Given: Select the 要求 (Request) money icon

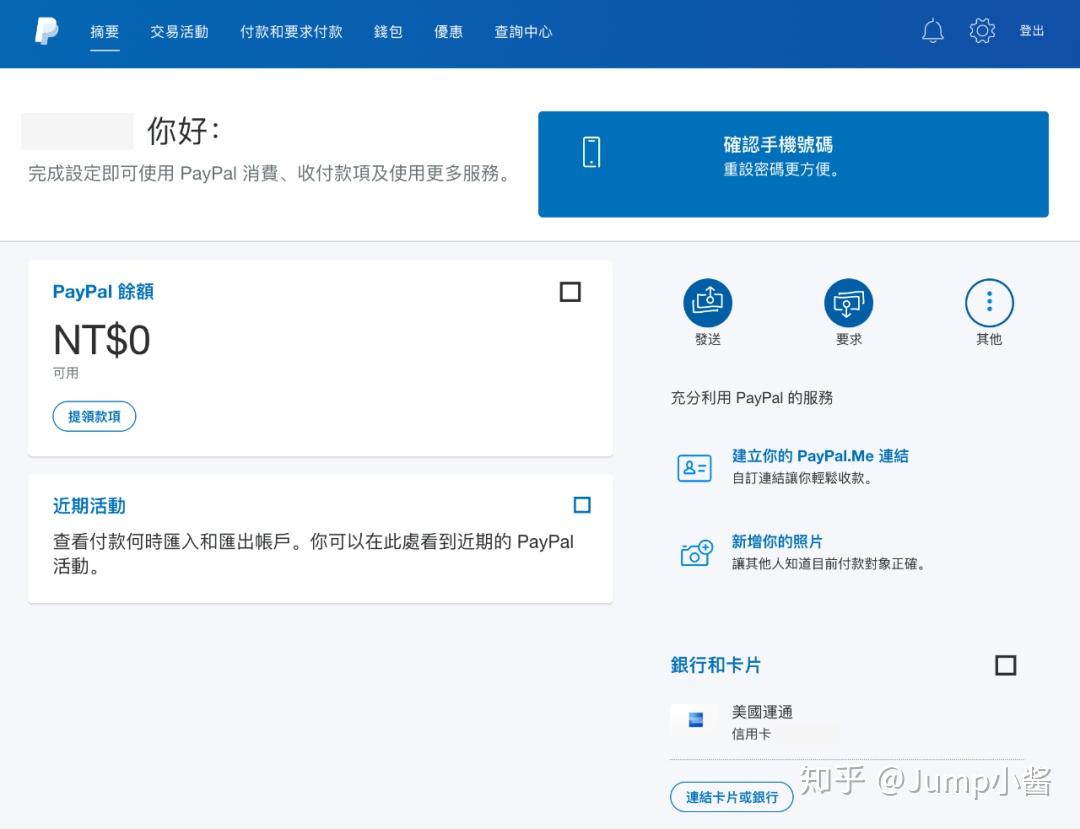Looking at the screenshot, I should [x=848, y=302].
